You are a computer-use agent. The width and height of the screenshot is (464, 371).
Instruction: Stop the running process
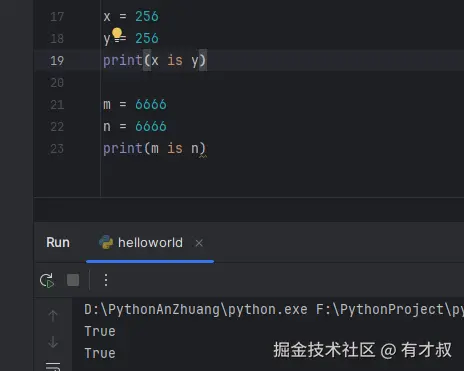click(x=73, y=280)
